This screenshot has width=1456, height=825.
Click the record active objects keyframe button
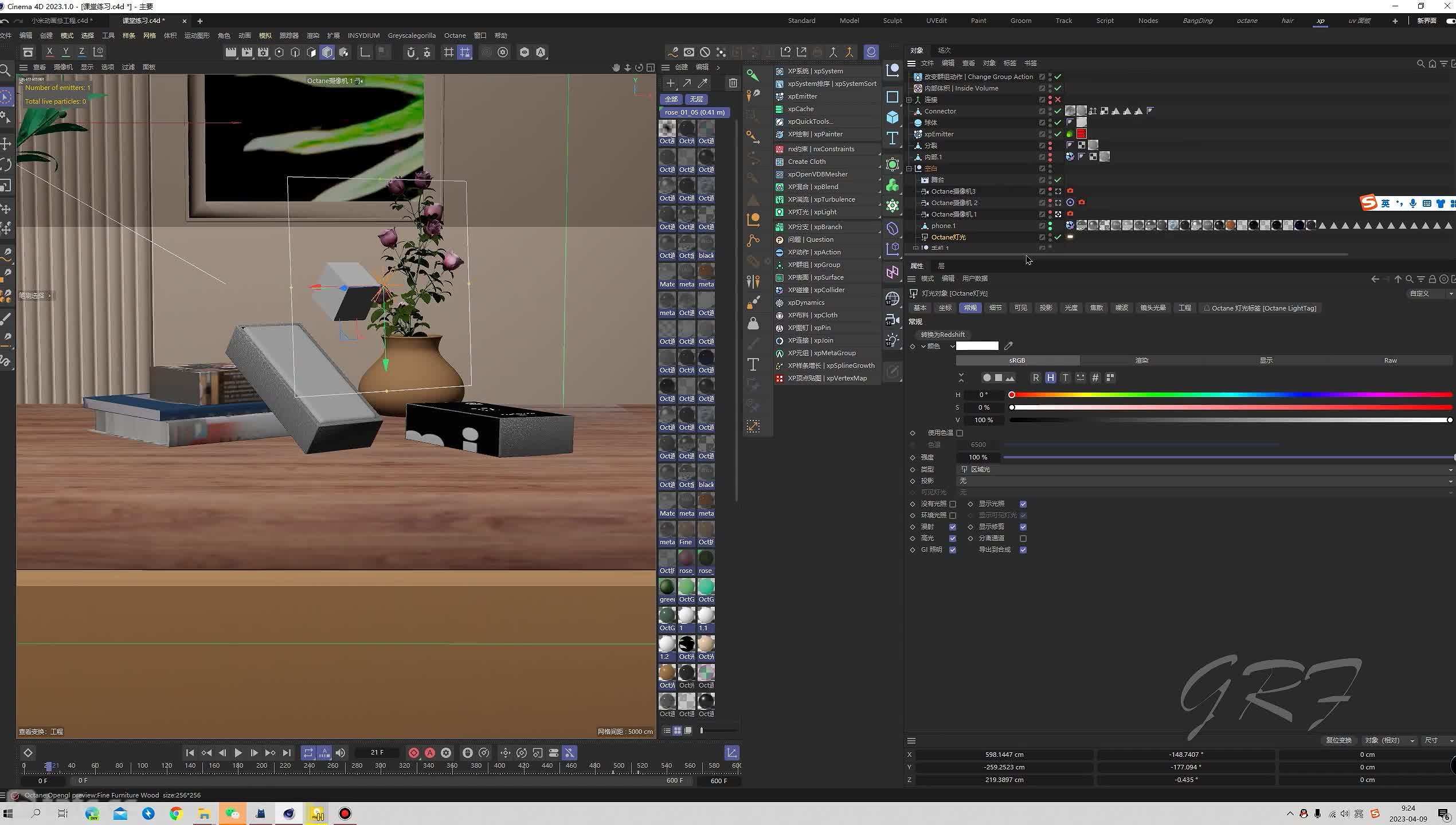414,753
